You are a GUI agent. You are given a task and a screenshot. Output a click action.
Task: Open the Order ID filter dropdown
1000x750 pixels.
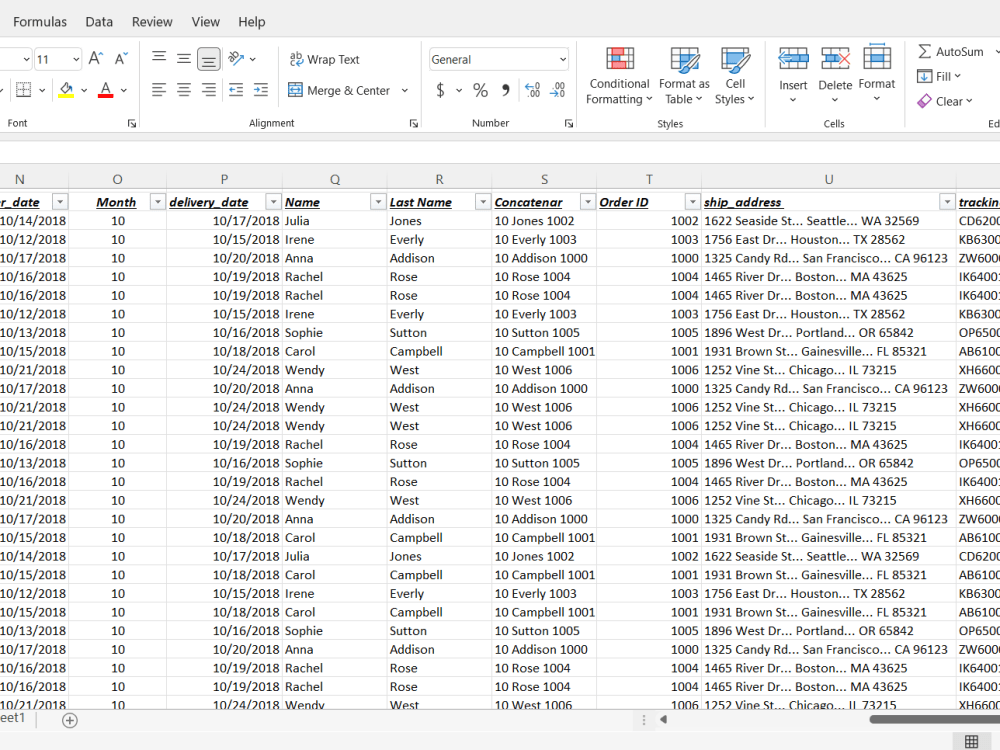click(692, 202)
